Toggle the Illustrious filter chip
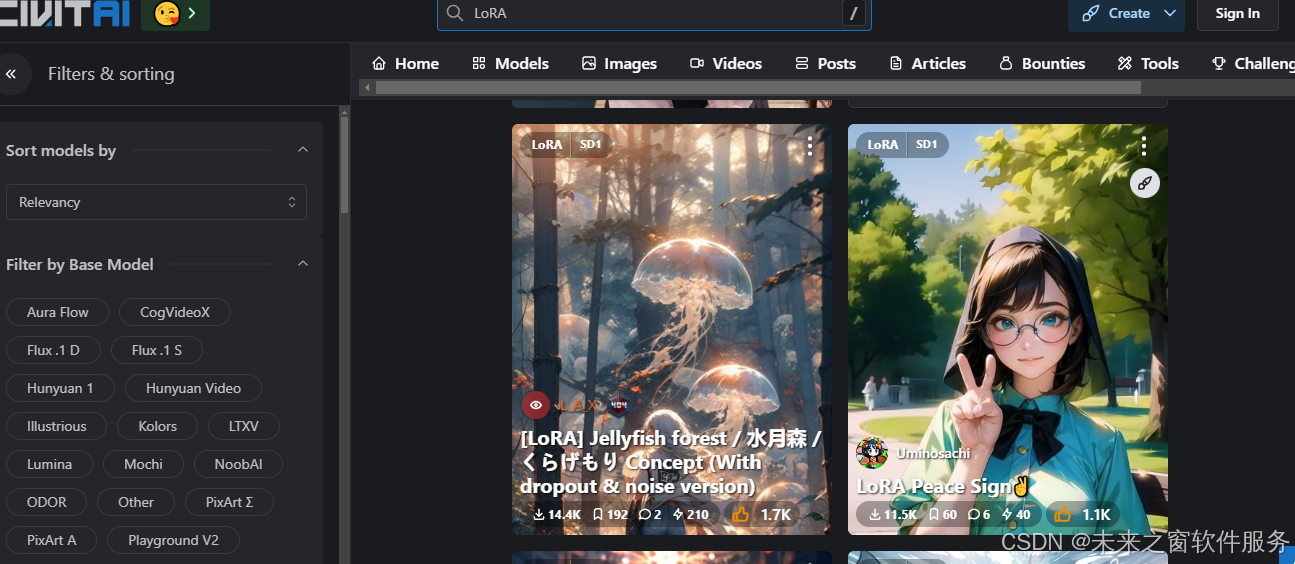The height and width of the screenshot is (564, 1295). 56,426
